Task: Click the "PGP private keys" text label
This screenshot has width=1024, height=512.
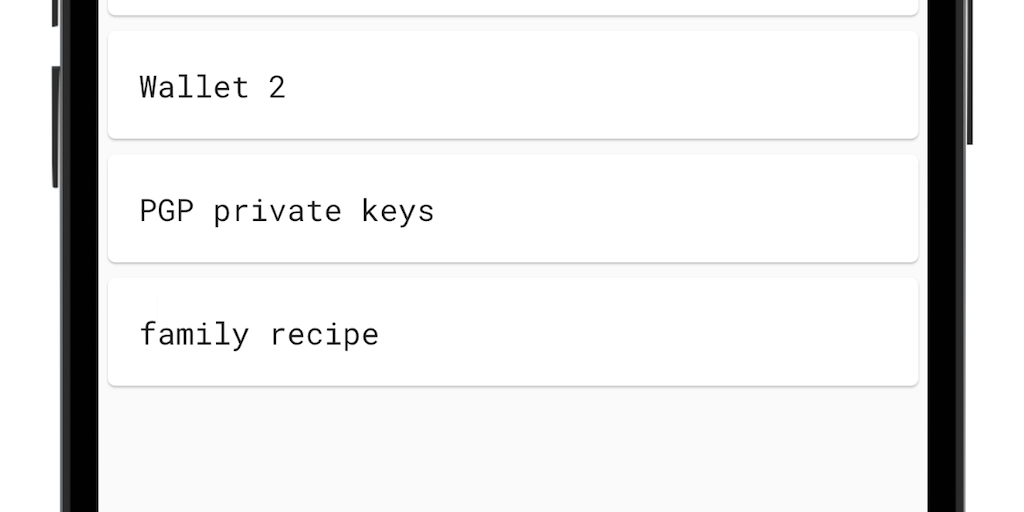Action: tap(287, 211)
